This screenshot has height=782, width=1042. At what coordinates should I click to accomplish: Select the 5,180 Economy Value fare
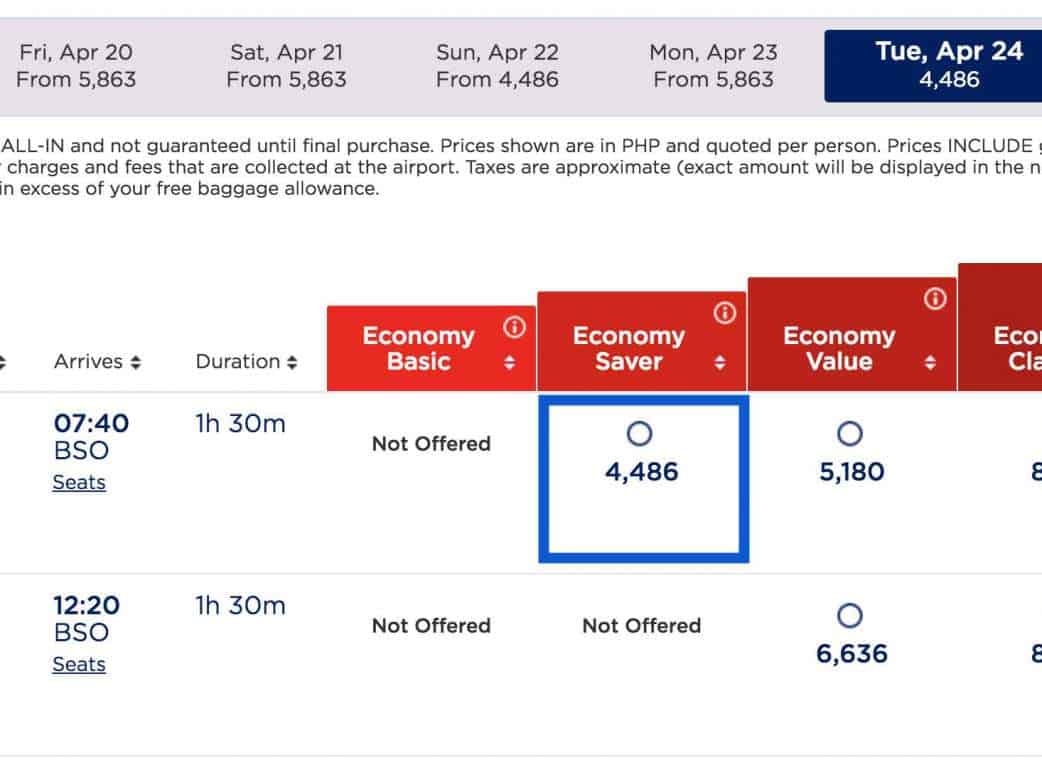pos(850,434)
